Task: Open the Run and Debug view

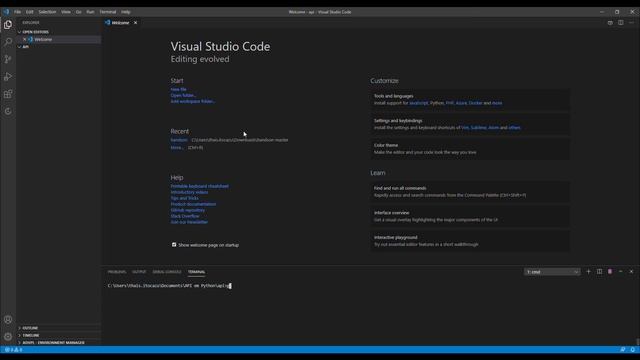Action: (8, 77)
